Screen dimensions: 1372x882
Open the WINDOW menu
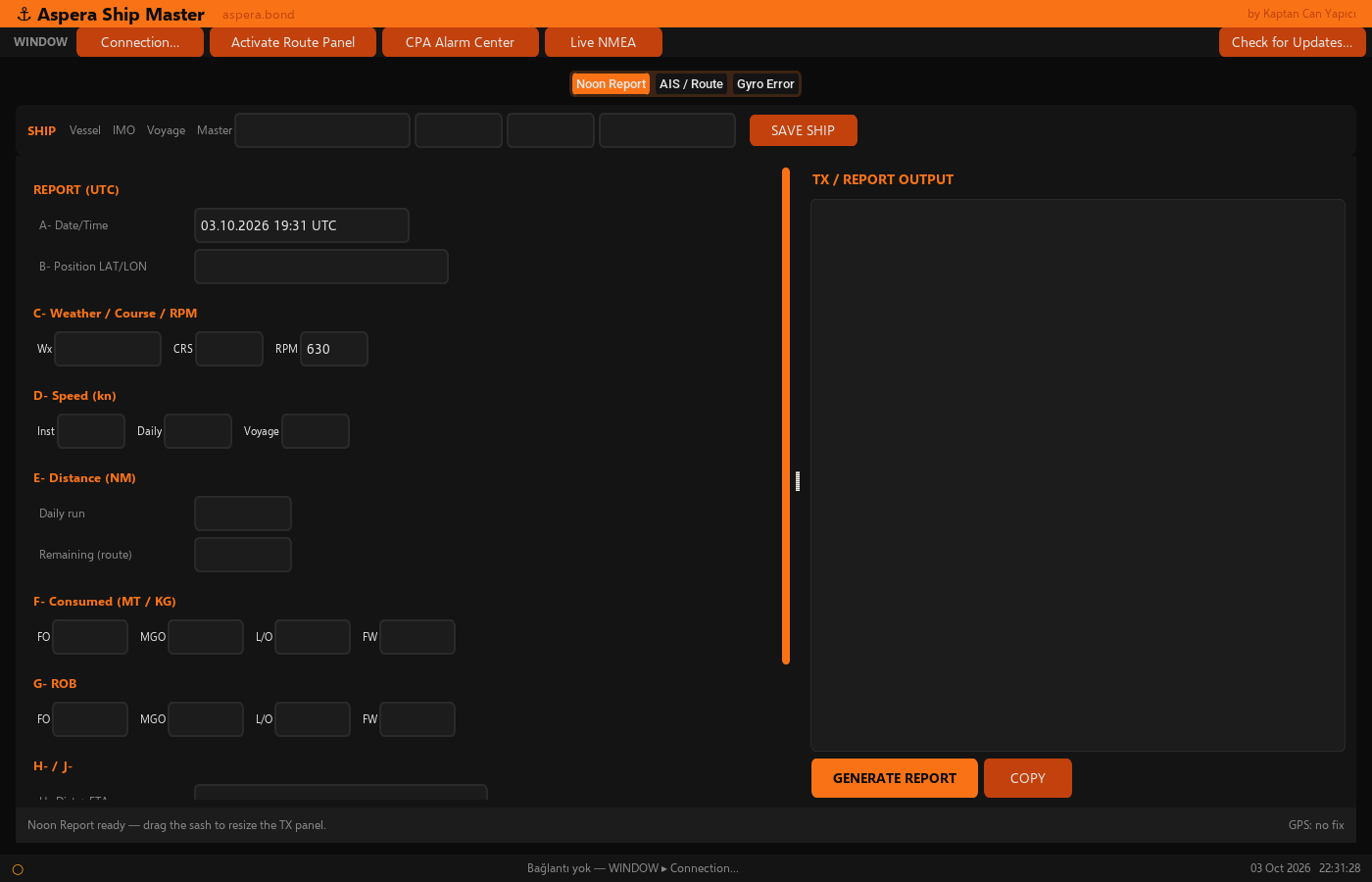(40, 42)
